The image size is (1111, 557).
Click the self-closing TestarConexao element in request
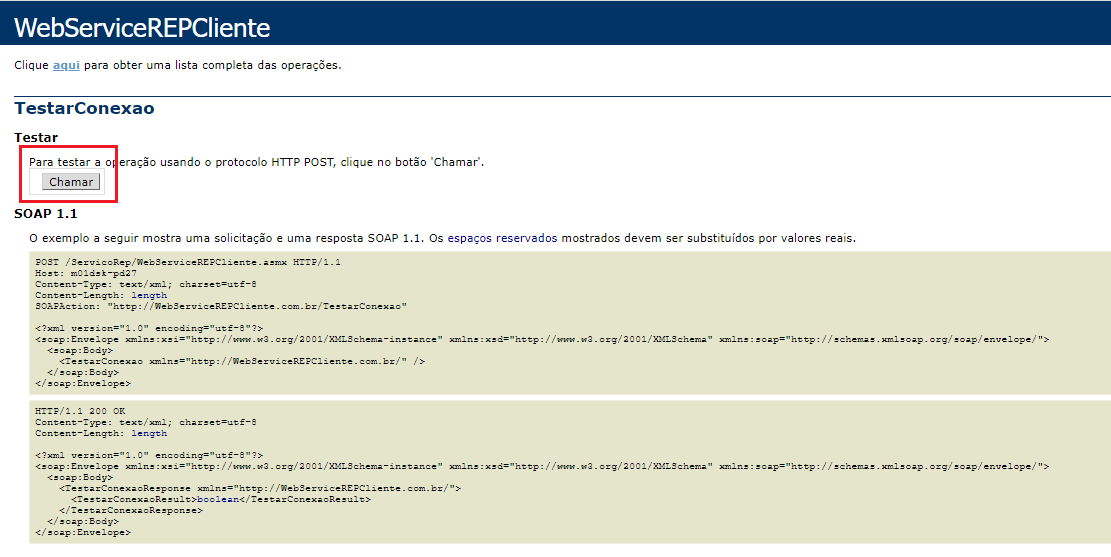[242, 361]
